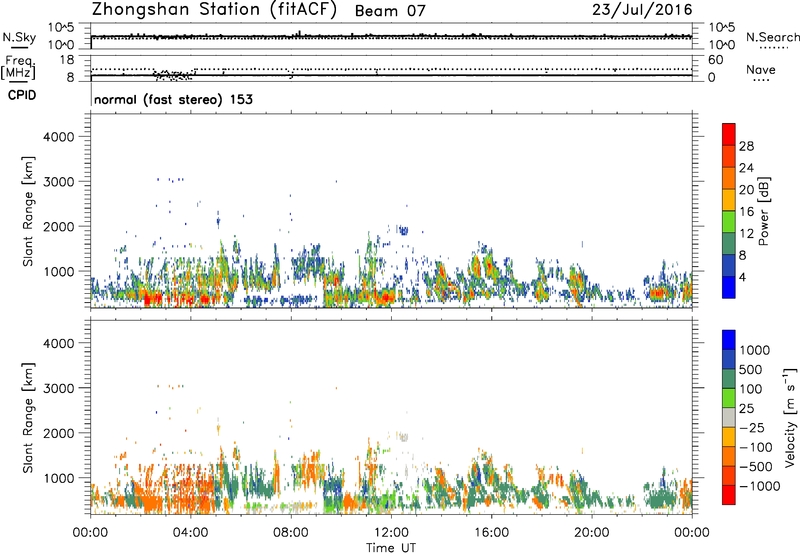Viewport: 800px width, 554px height.
Task: Click the 04:00 time tick label
Action: point(190,533)
